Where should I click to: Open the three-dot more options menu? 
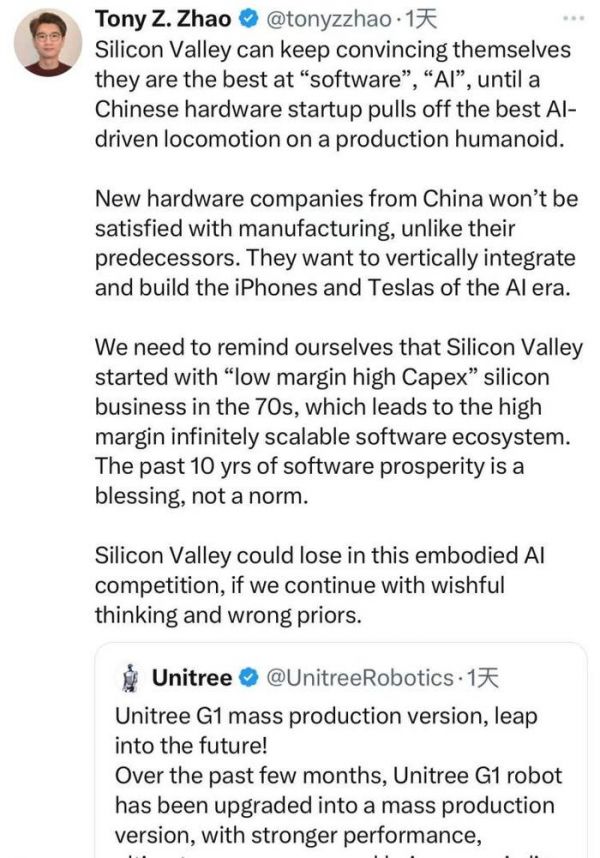pos(574,18)
